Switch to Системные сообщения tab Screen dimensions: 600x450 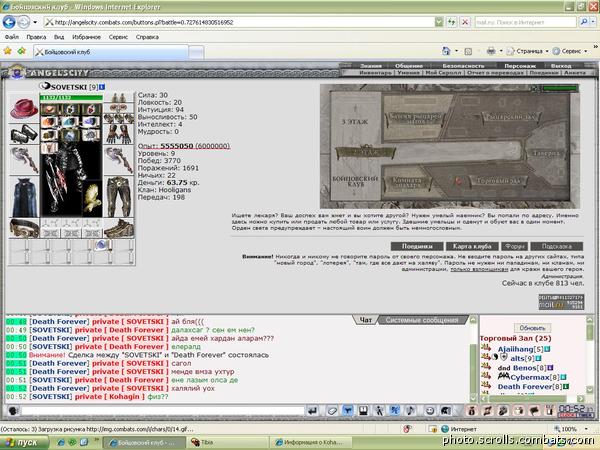pos(422,320)
